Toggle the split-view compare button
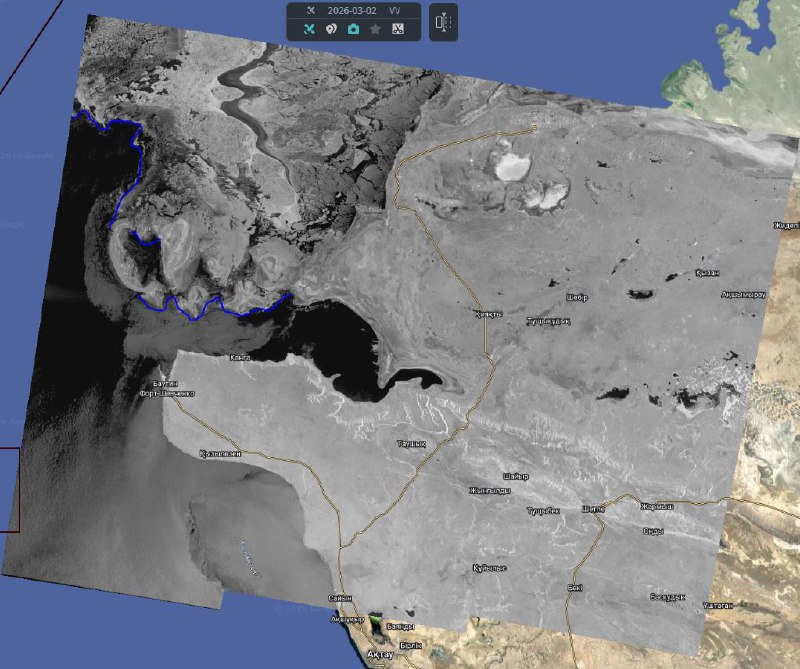The height and width of the screenshot is (669, 800). (444, 22)
